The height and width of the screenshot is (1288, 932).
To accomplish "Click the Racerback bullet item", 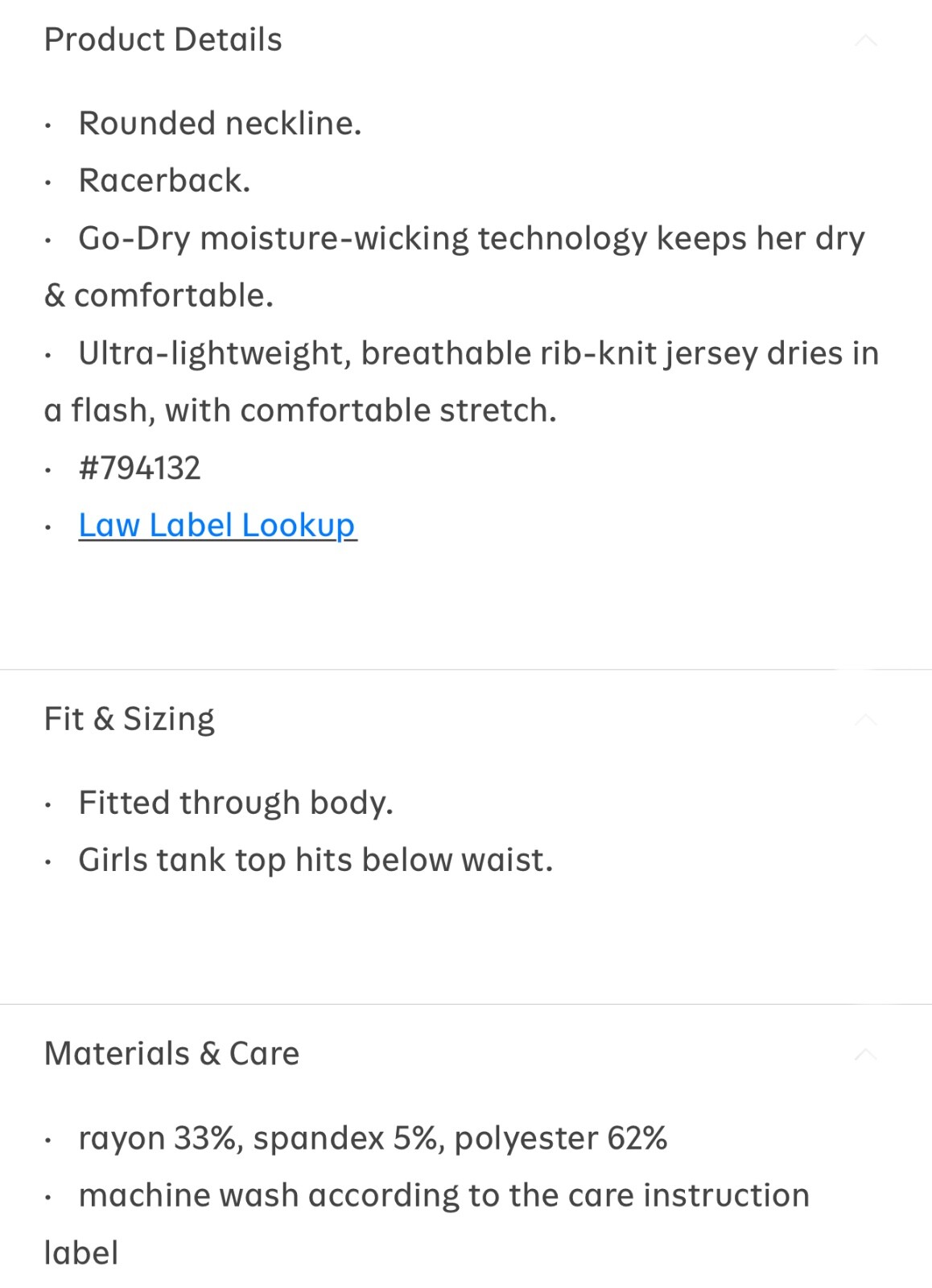I will coord(164,180).
